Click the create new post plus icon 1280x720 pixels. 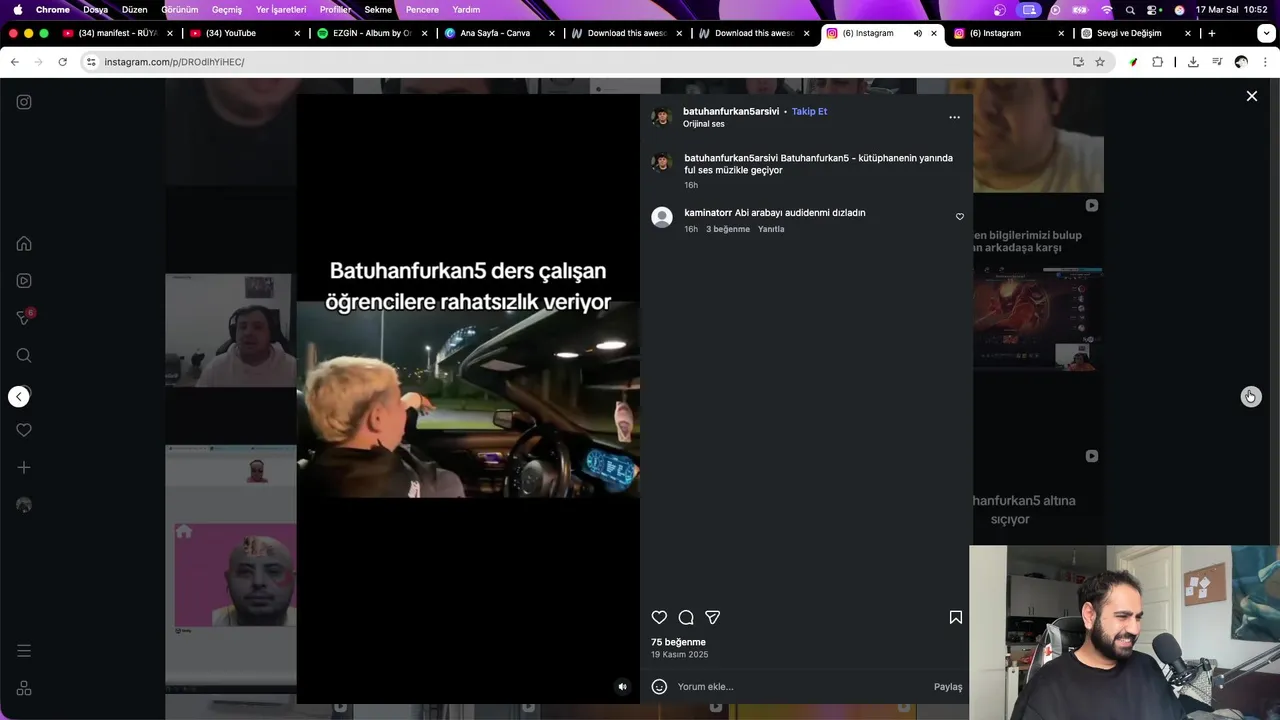tap(24, 467)
